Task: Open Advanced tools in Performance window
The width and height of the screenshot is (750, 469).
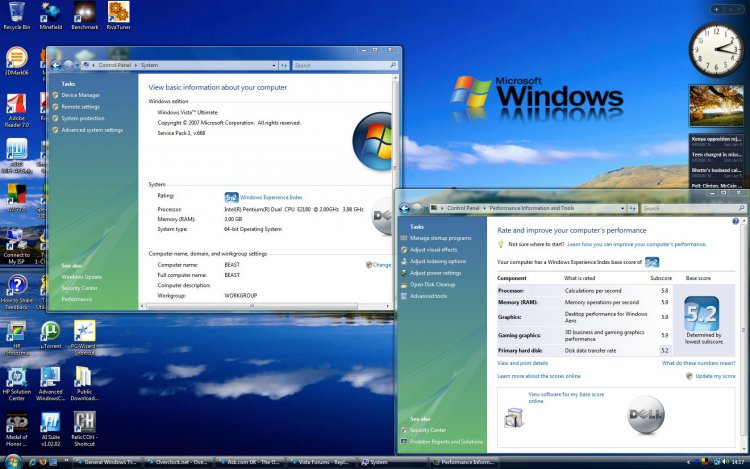Action: point(429,296)
